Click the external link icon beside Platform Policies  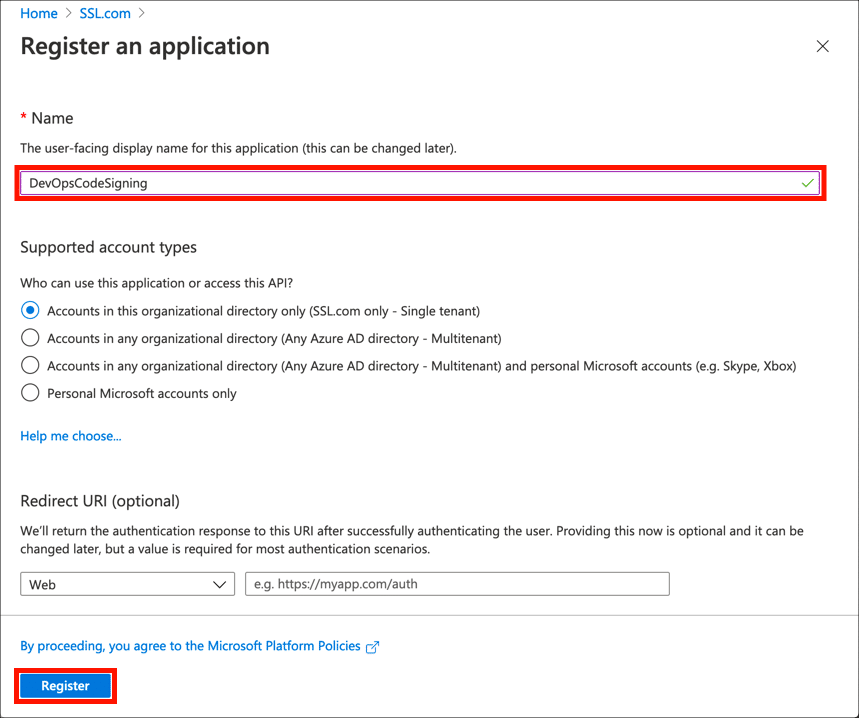(373, 647)
